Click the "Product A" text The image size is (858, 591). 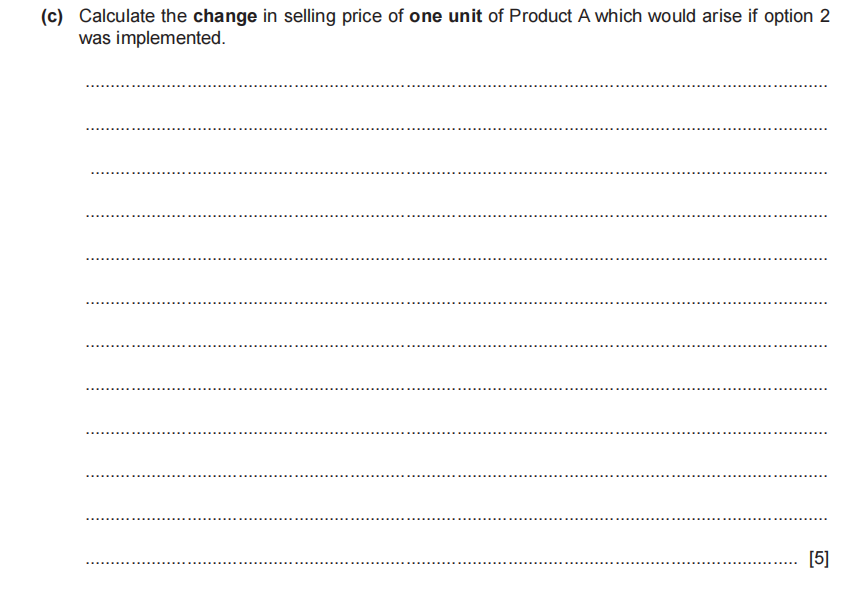tap(548, 18)
